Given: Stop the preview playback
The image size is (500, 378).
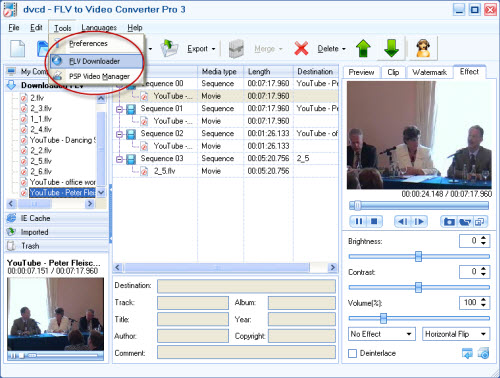Looking at the screenshot, I should 374,221.
